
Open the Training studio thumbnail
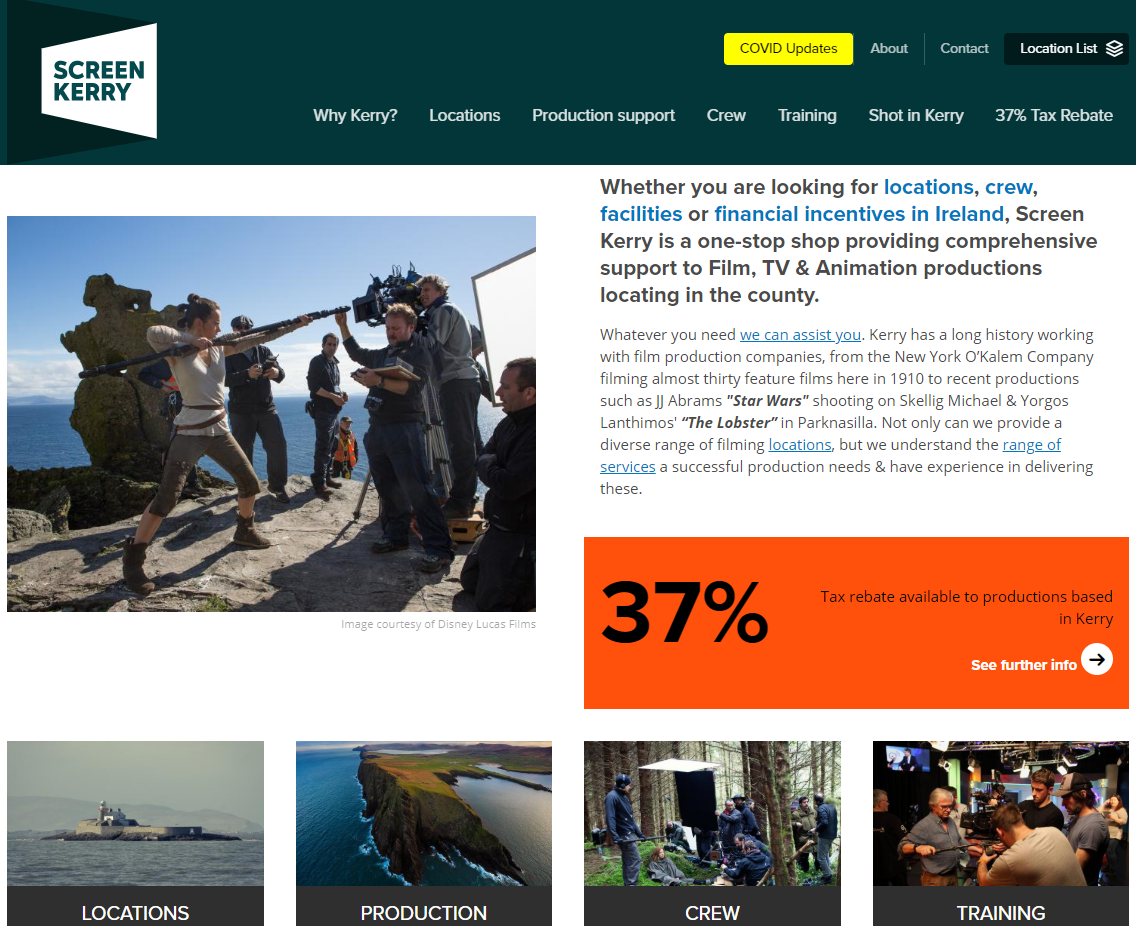(1001, 813)
